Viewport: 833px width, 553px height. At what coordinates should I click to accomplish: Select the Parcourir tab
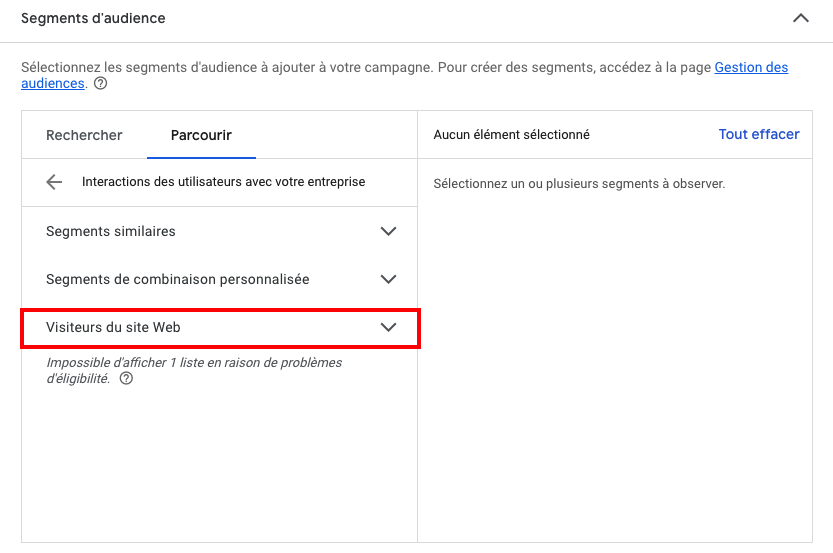(x=201, y=135)
